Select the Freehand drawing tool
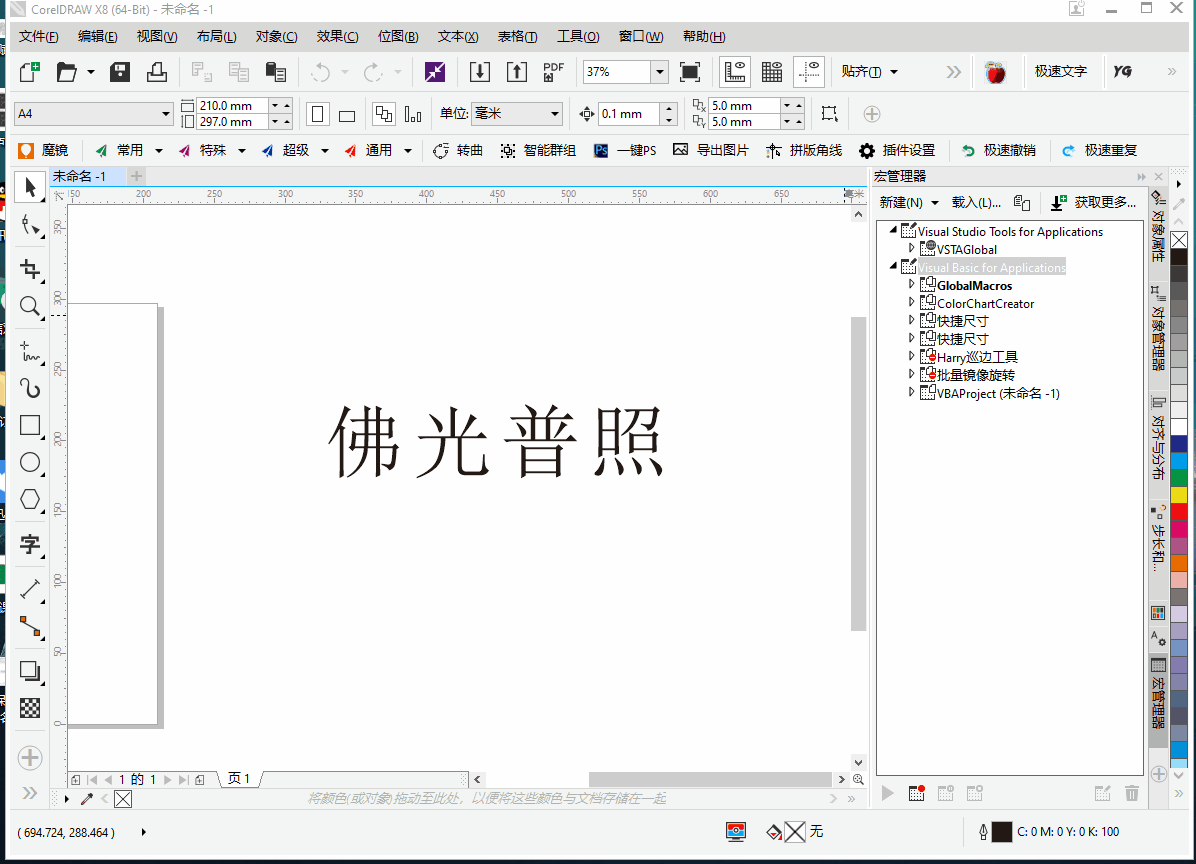The width and height of the screenshot is (1196, 864). 30,352
